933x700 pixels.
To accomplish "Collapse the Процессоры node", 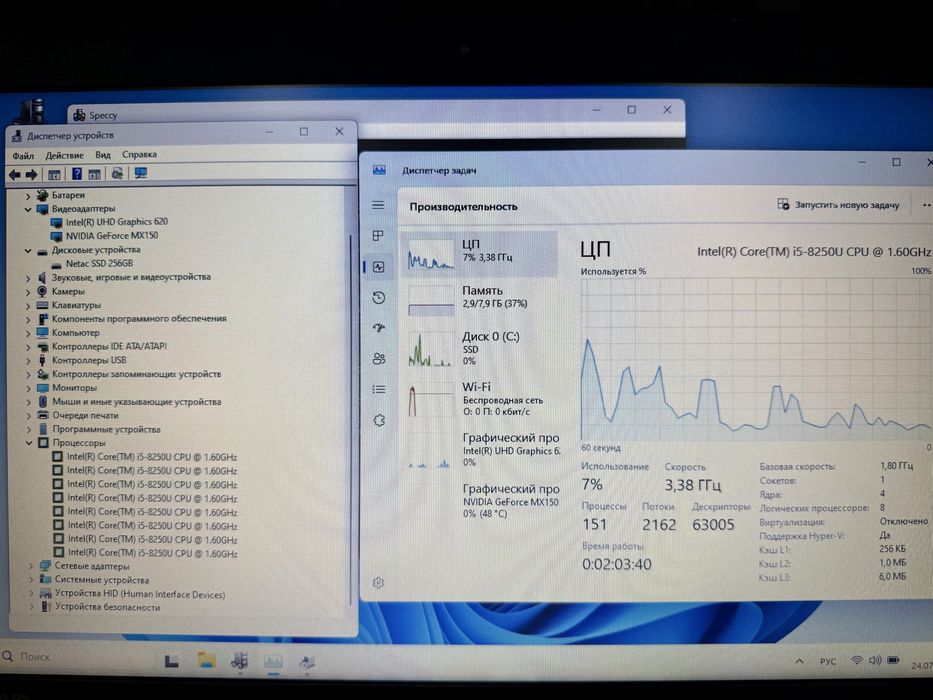I will click(x=29, y=443).
